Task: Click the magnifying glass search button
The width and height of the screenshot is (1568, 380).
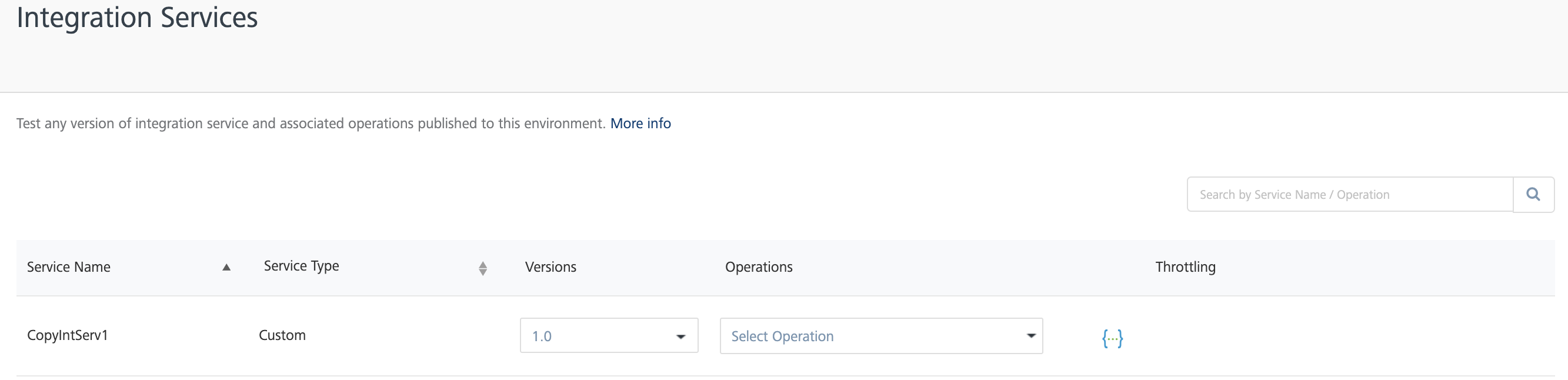Action: 1533,194
